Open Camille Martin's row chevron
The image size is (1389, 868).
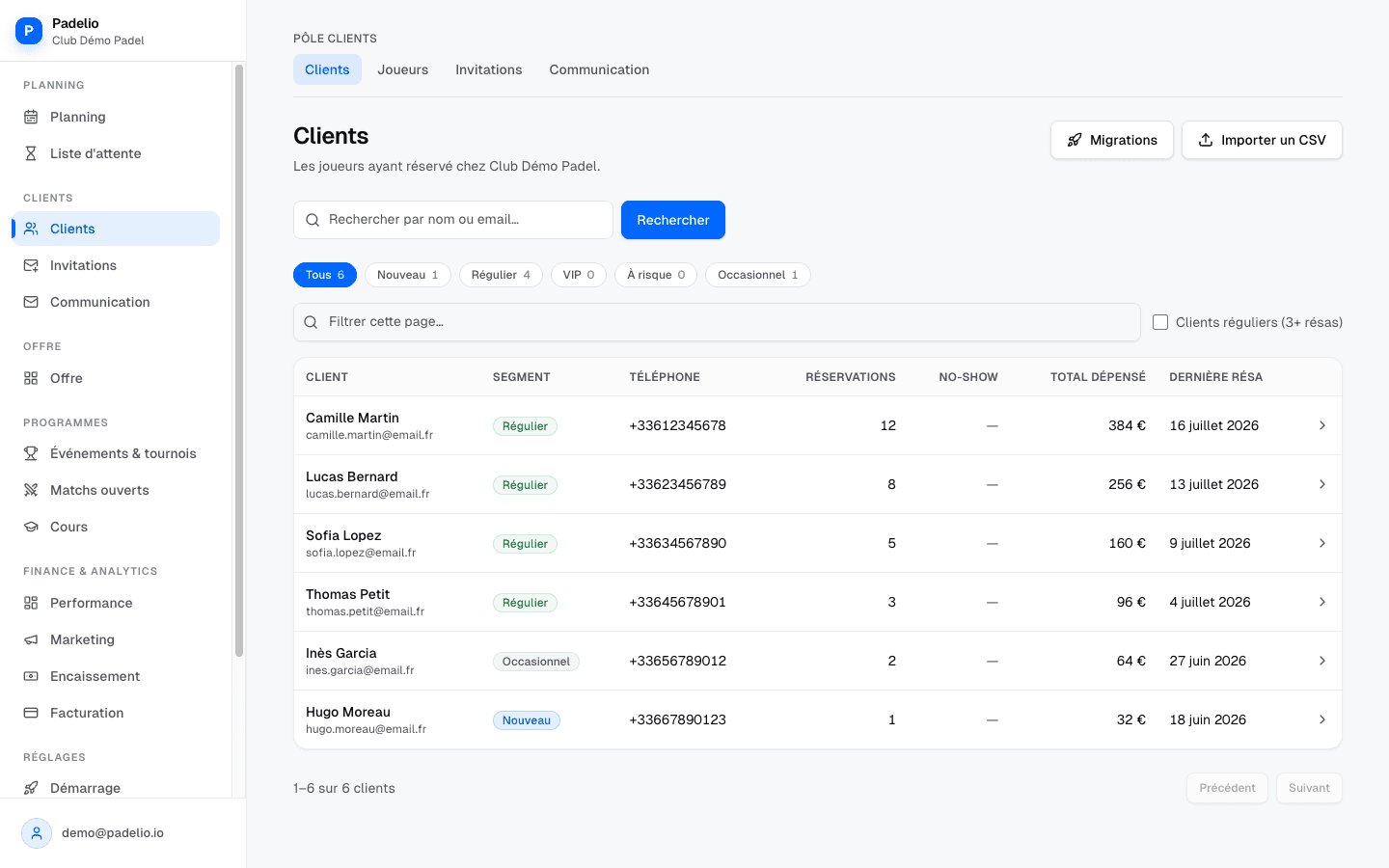[x=1322, y=425]
